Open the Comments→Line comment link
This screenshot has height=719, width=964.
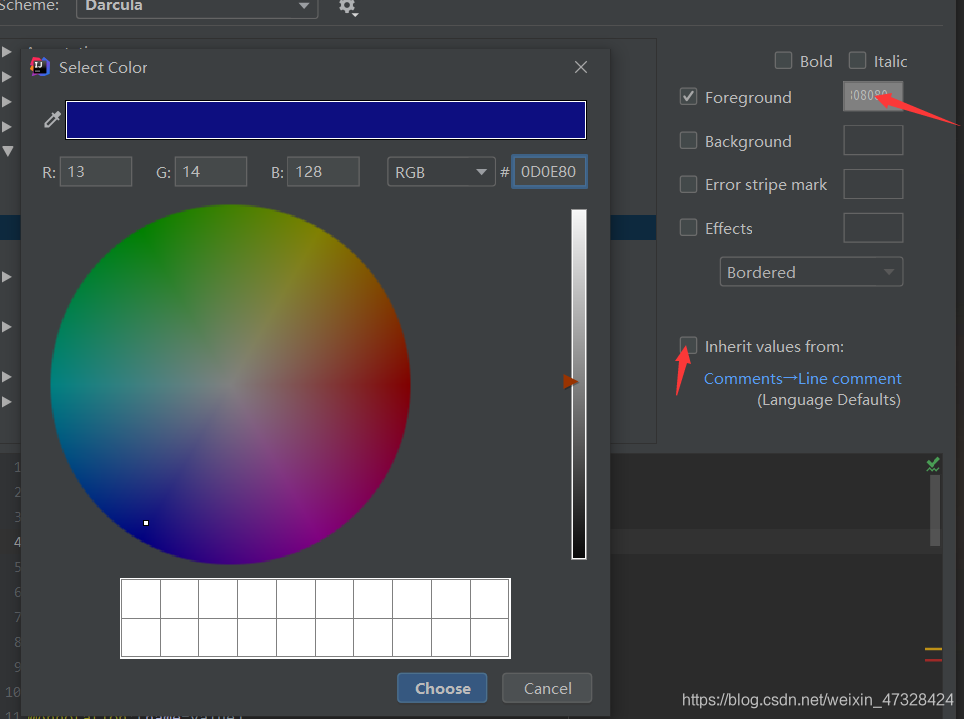(x=802, y=378)
